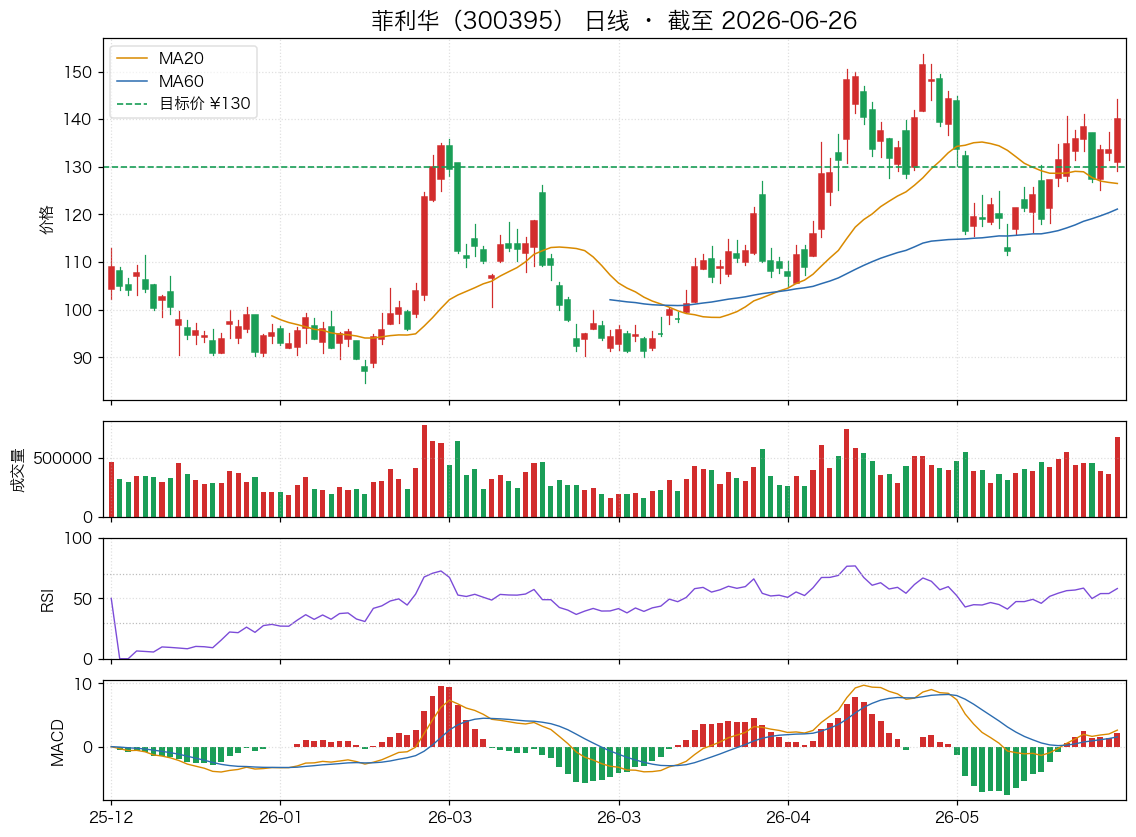1136x837 pixels.
Task: Click the highest volume bar in late February
Action: (425, 471)
